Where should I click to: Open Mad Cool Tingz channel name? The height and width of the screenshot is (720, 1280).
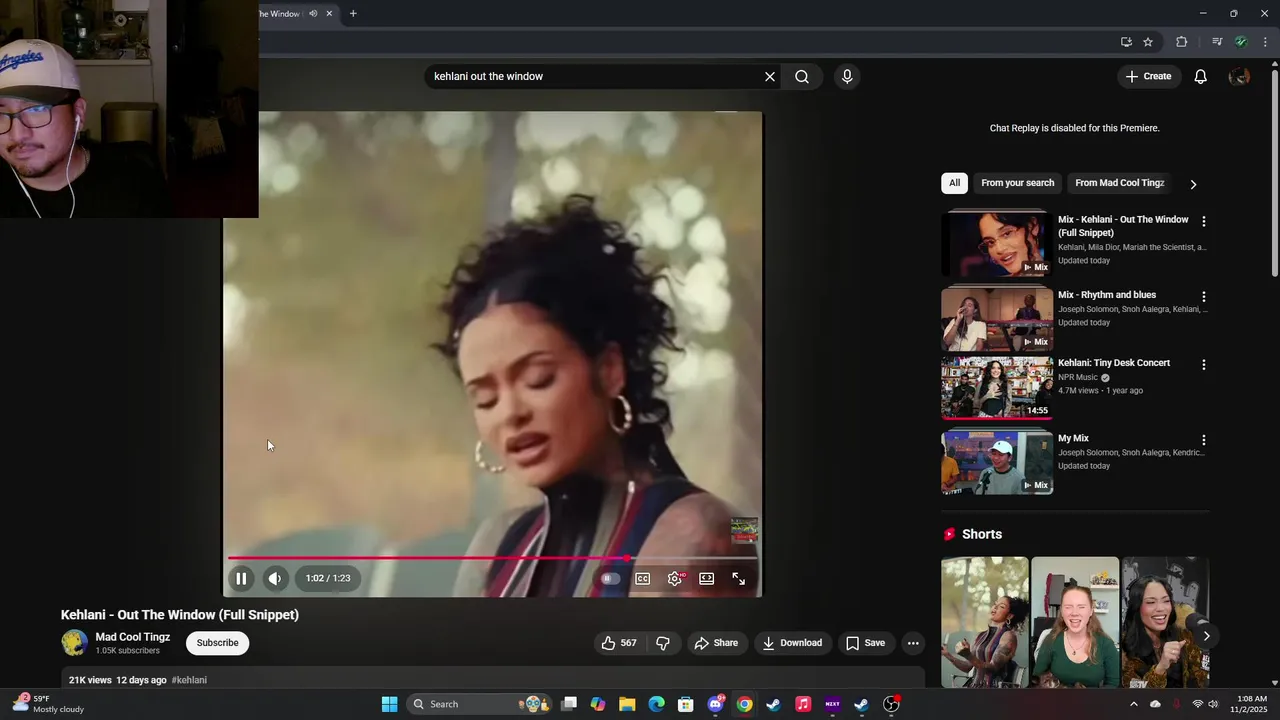(x=132, y=637)
